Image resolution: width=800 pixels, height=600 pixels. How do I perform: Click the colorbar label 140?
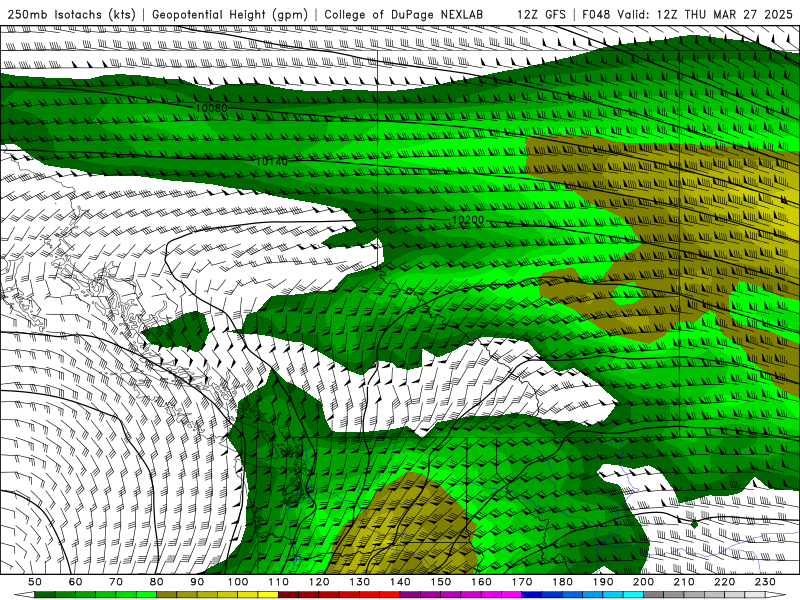point(400,582)
